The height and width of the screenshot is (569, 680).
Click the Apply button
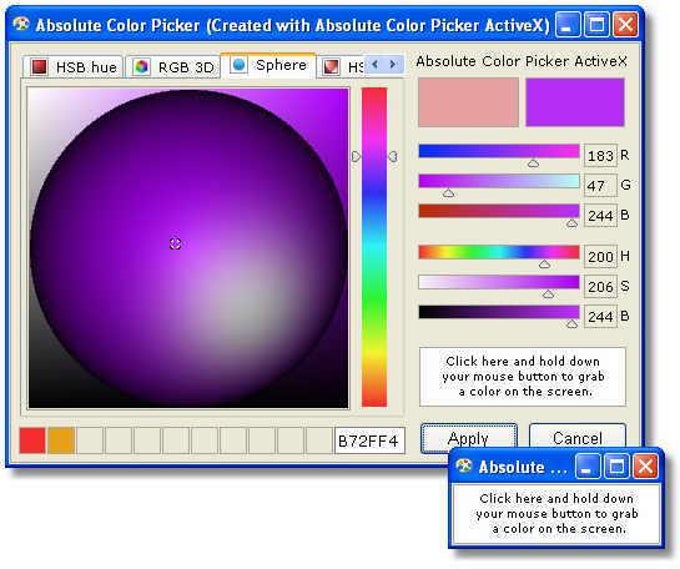469,438
